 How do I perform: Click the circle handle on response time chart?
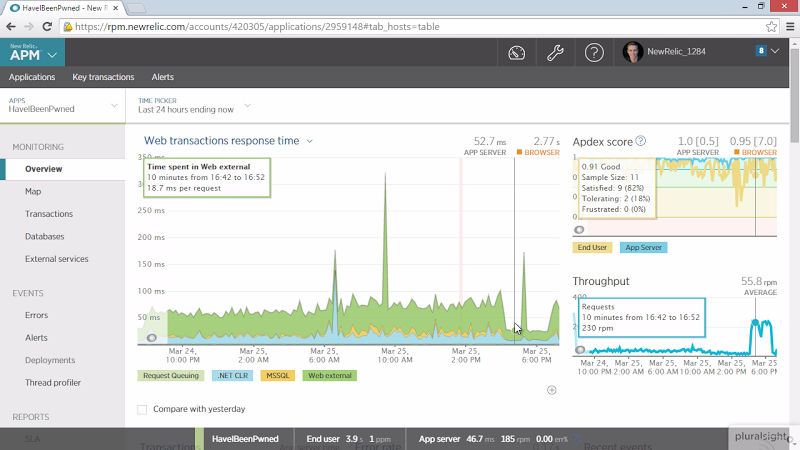tap(152, 338)
